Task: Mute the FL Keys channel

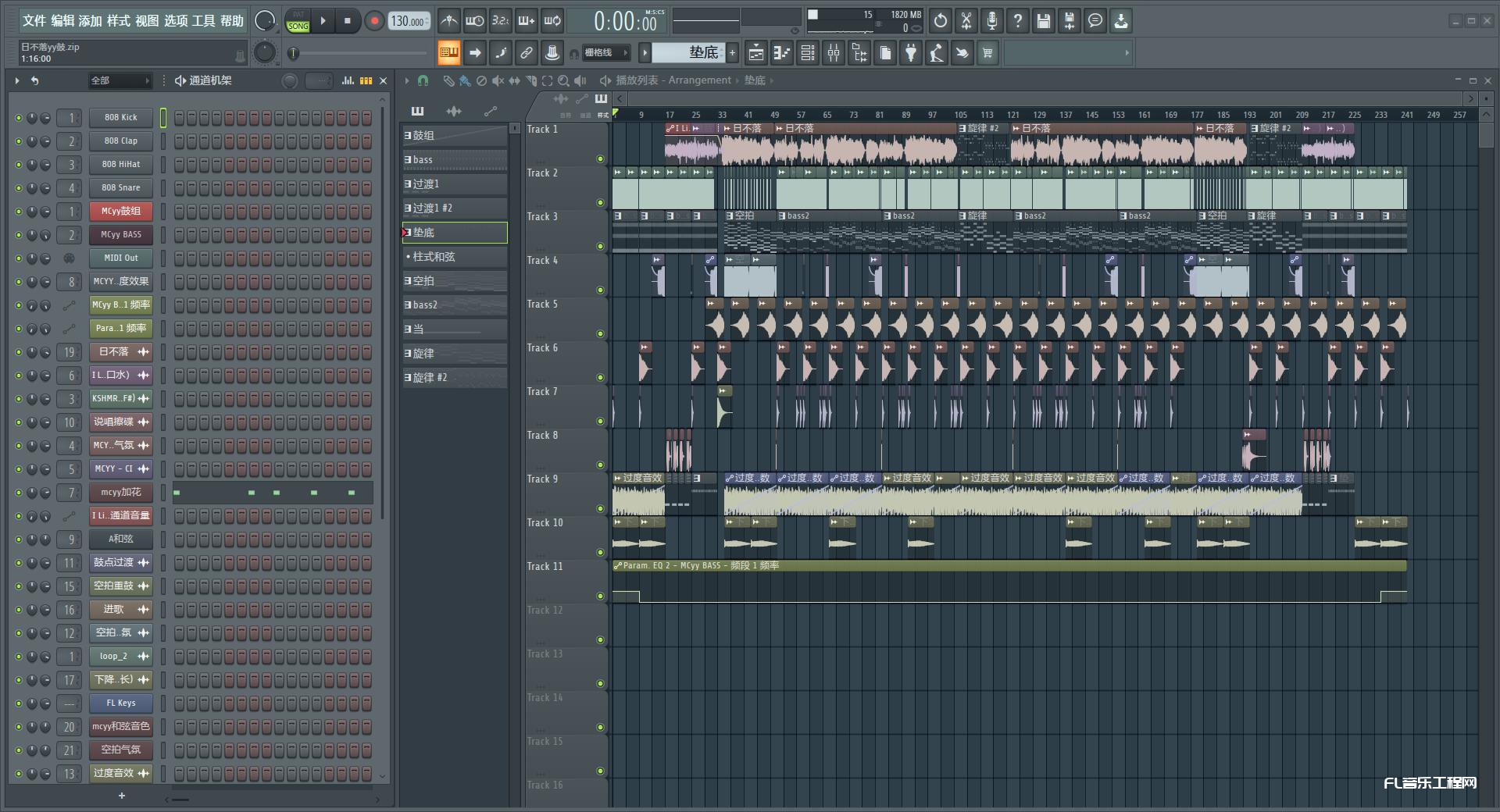Action: point(19,703)
